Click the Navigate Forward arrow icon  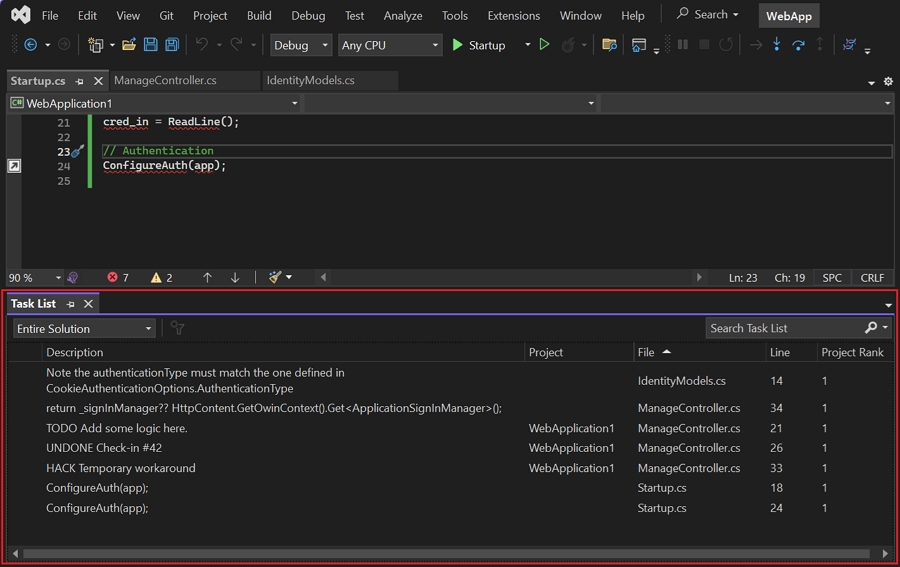coord(64,45)
